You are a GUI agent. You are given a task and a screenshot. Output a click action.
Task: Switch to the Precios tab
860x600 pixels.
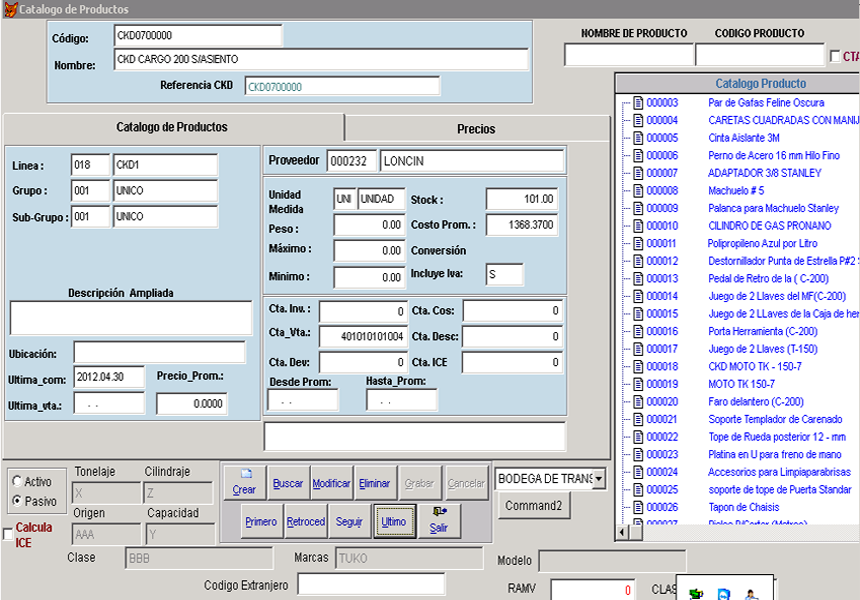[476, 129]
